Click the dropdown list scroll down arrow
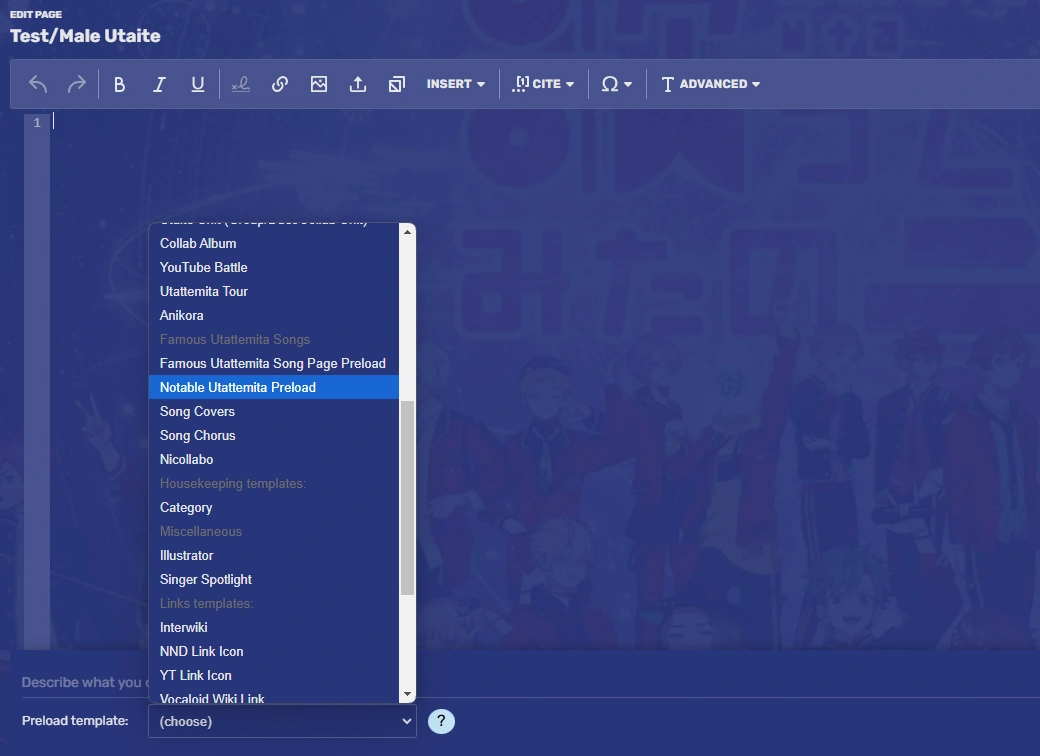The height and width of the screenshot is (756, 1040). 407,694
